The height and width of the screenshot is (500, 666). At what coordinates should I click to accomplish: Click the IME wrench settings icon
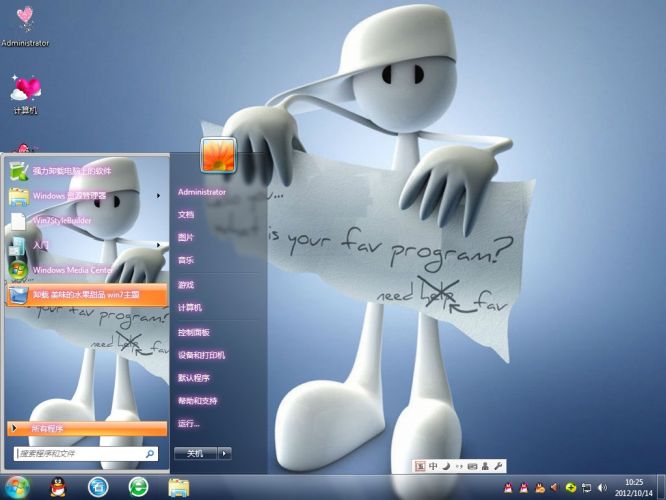[497, 466]
